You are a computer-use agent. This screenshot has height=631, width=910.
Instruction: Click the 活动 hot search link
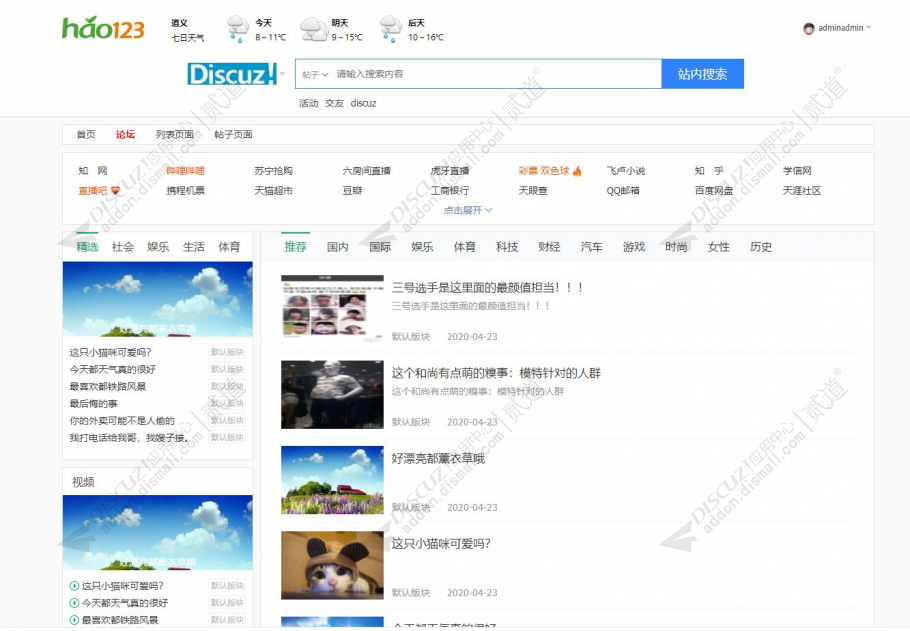point(308,103)
